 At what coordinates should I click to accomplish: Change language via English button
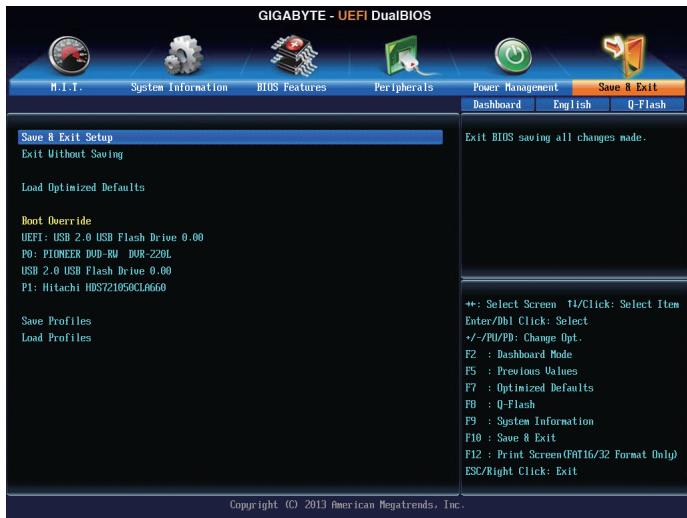(572, 105)
